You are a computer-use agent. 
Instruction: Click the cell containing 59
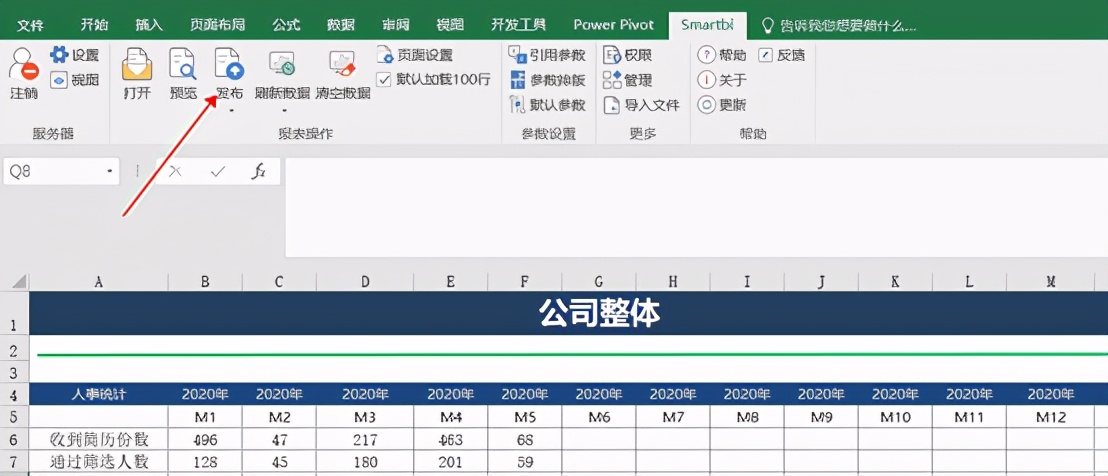coord(525,463)
